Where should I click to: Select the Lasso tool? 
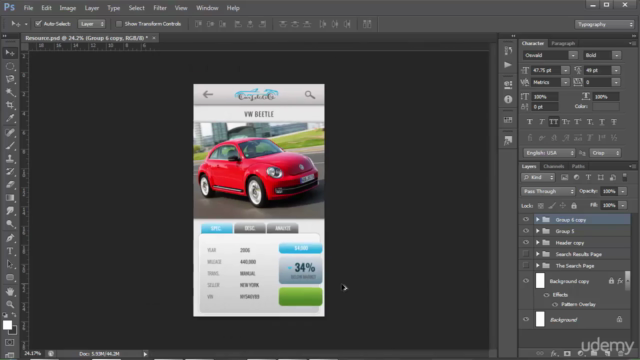pyautogui.click(x=10, y=79)
